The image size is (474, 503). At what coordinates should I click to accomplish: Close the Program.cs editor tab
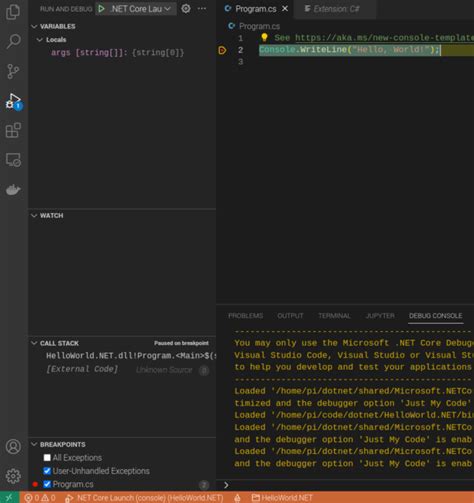click(285, 9)
